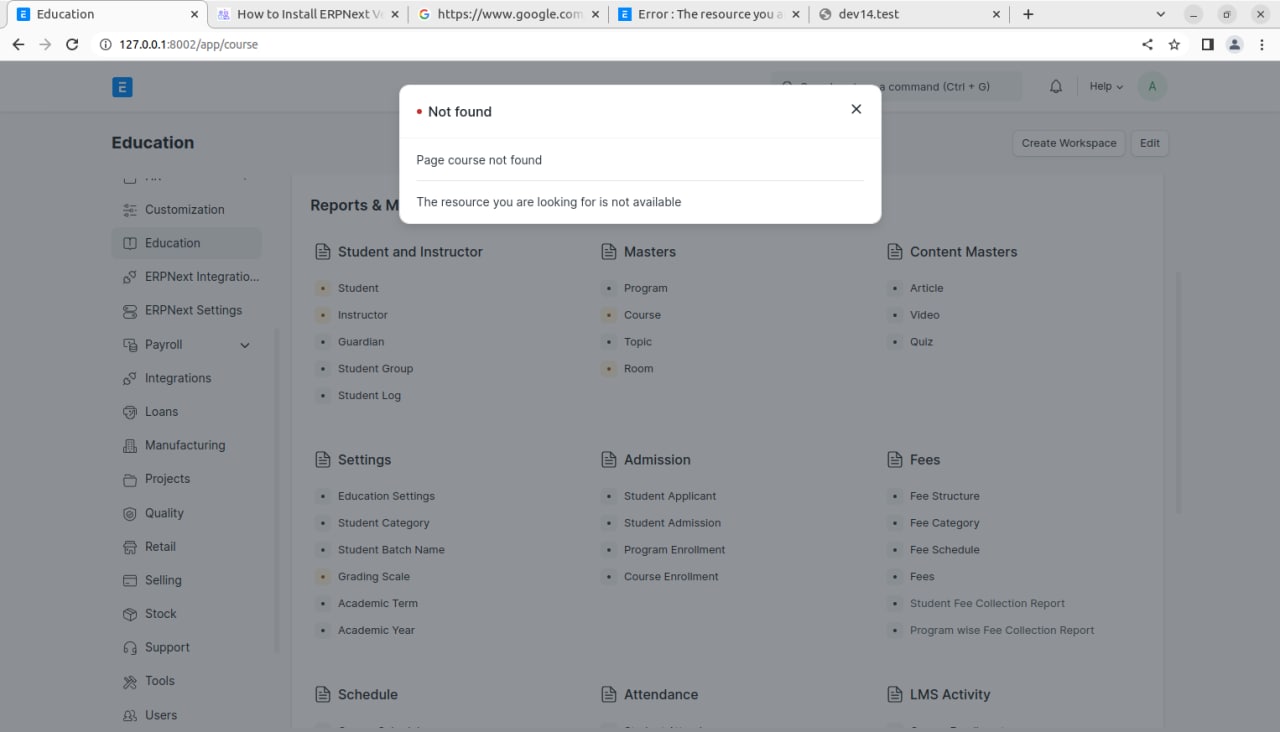Viewport: 1280px width, 732px height.
Task: Close the Not found dialog
Action: coord(856,109)
